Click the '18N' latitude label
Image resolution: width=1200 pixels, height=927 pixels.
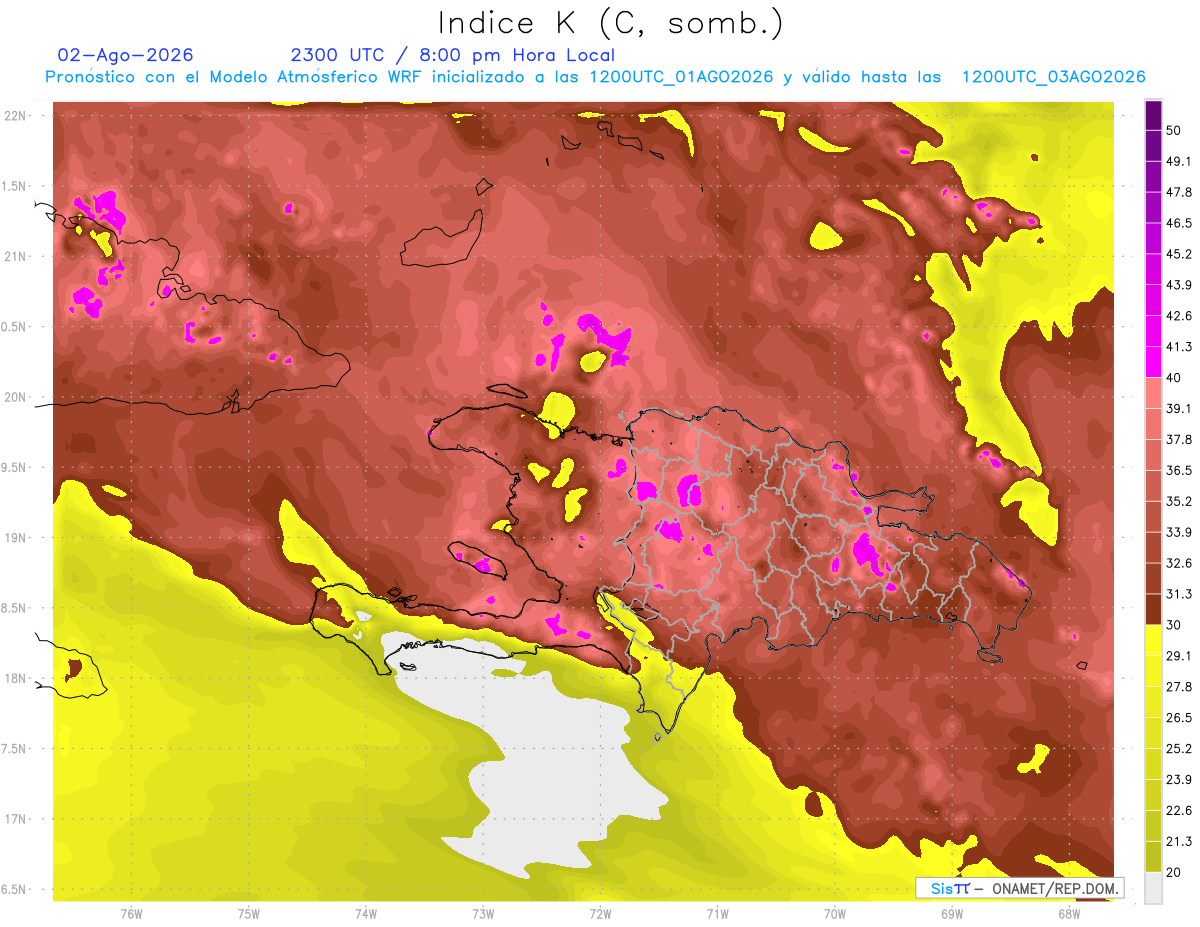17,678
